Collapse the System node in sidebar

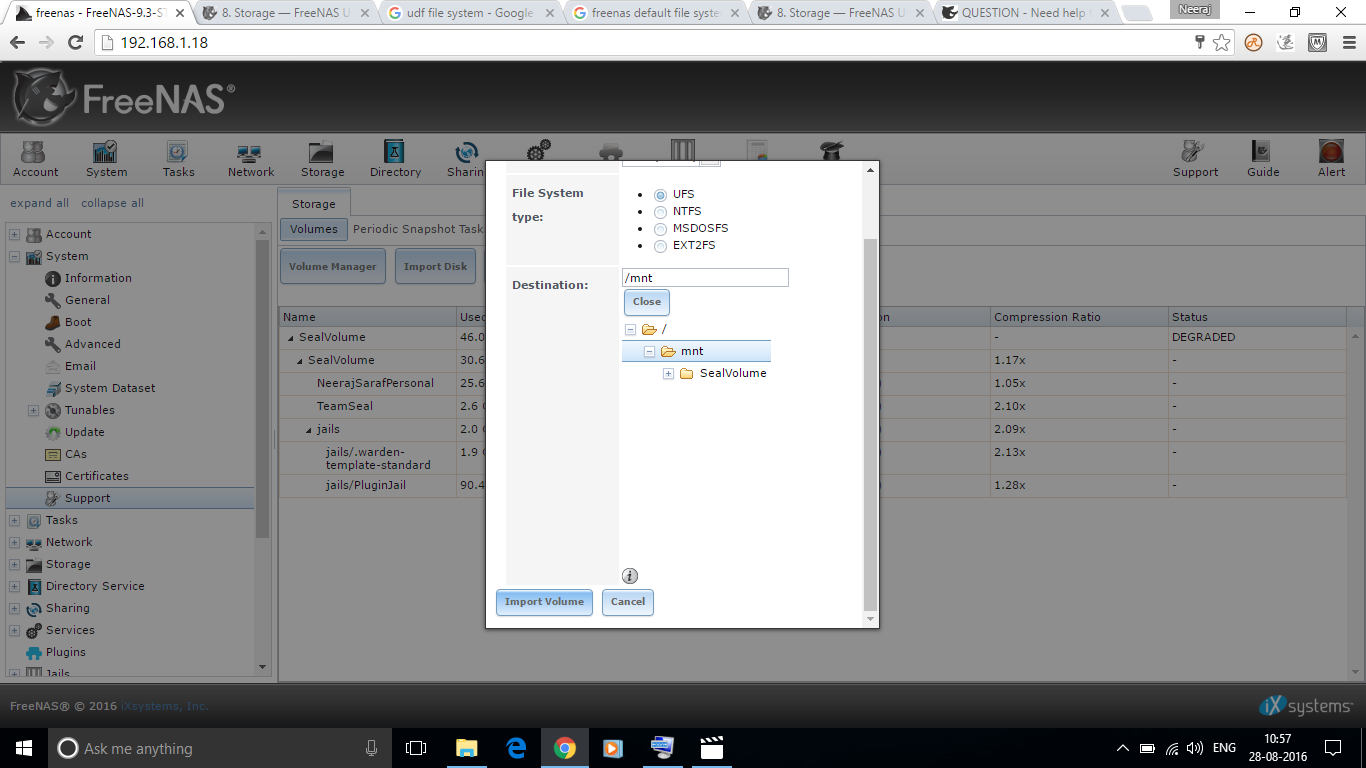[14, 256]
